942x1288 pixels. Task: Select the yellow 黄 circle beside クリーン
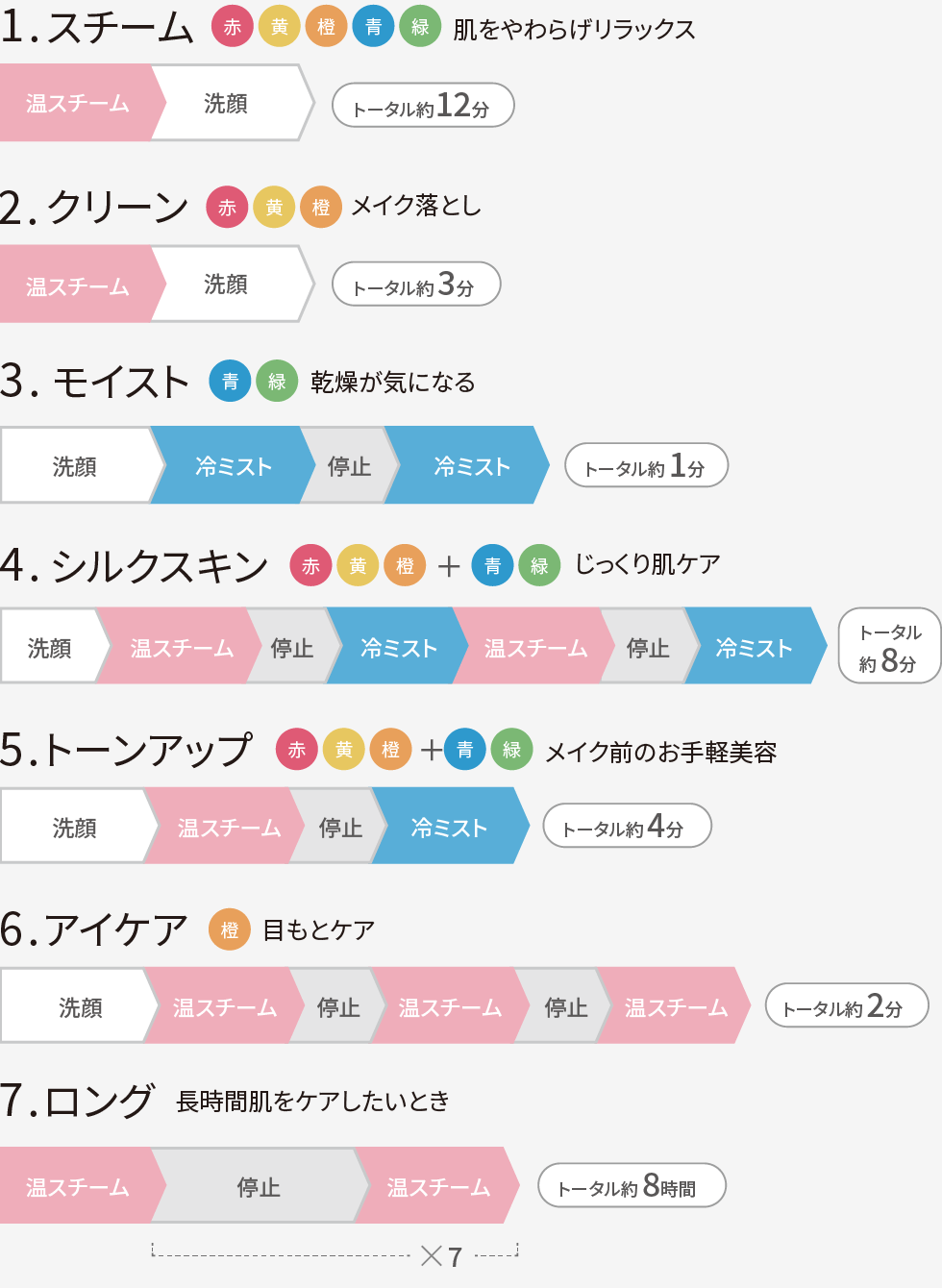pyautogui.click(x=274, y=207)
